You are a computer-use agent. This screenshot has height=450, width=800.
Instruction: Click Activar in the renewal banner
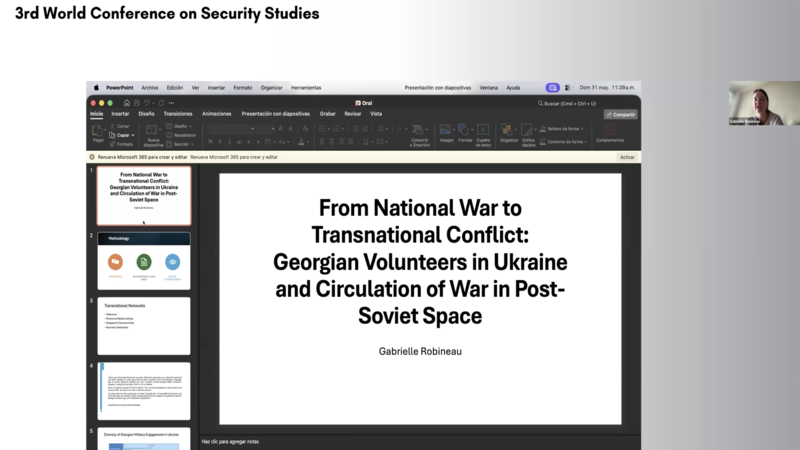click(627, 157)
